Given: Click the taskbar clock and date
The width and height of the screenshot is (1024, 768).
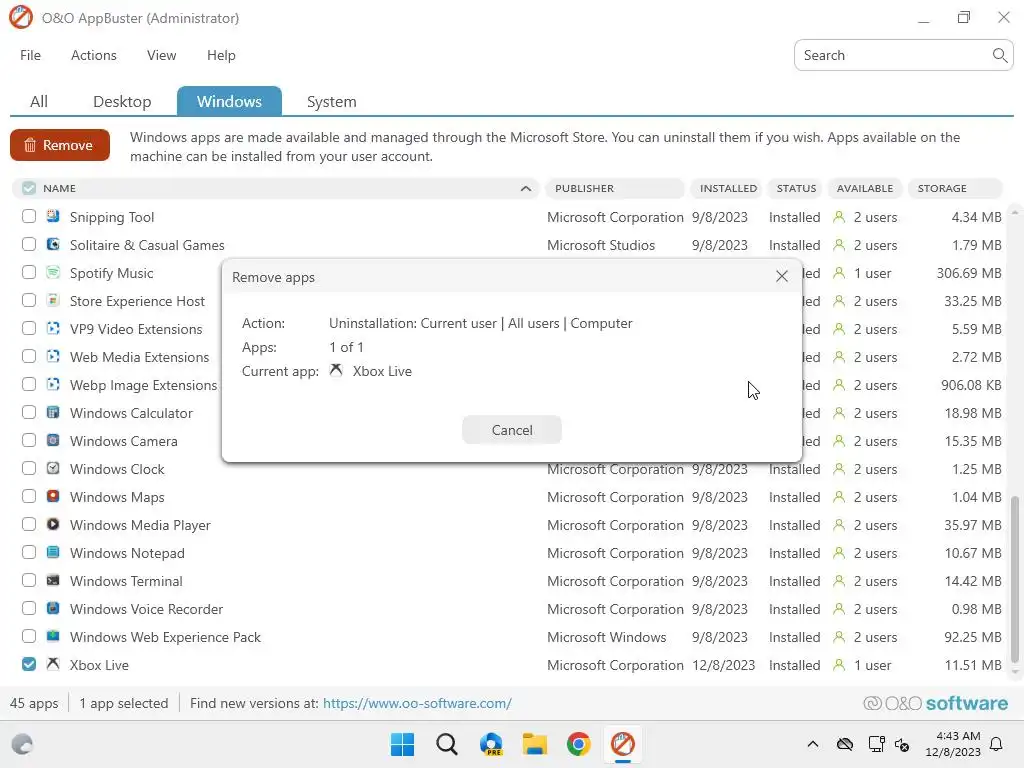Looking at the screenshot, I should (953, 744).
